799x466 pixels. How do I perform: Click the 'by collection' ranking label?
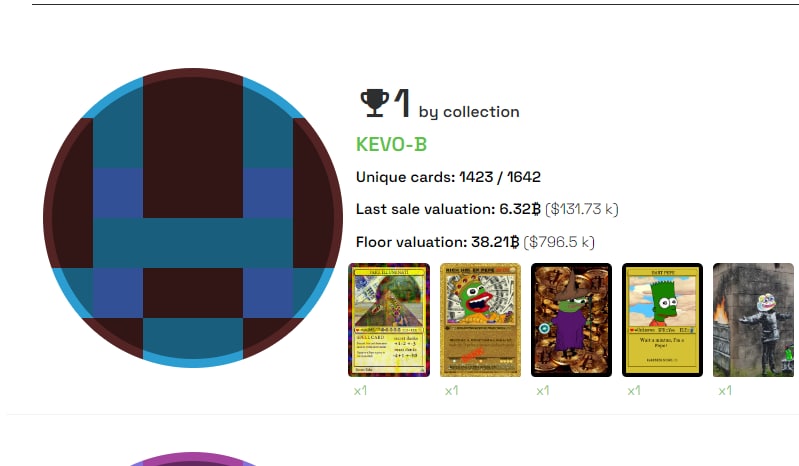click(x=469, y=112)
